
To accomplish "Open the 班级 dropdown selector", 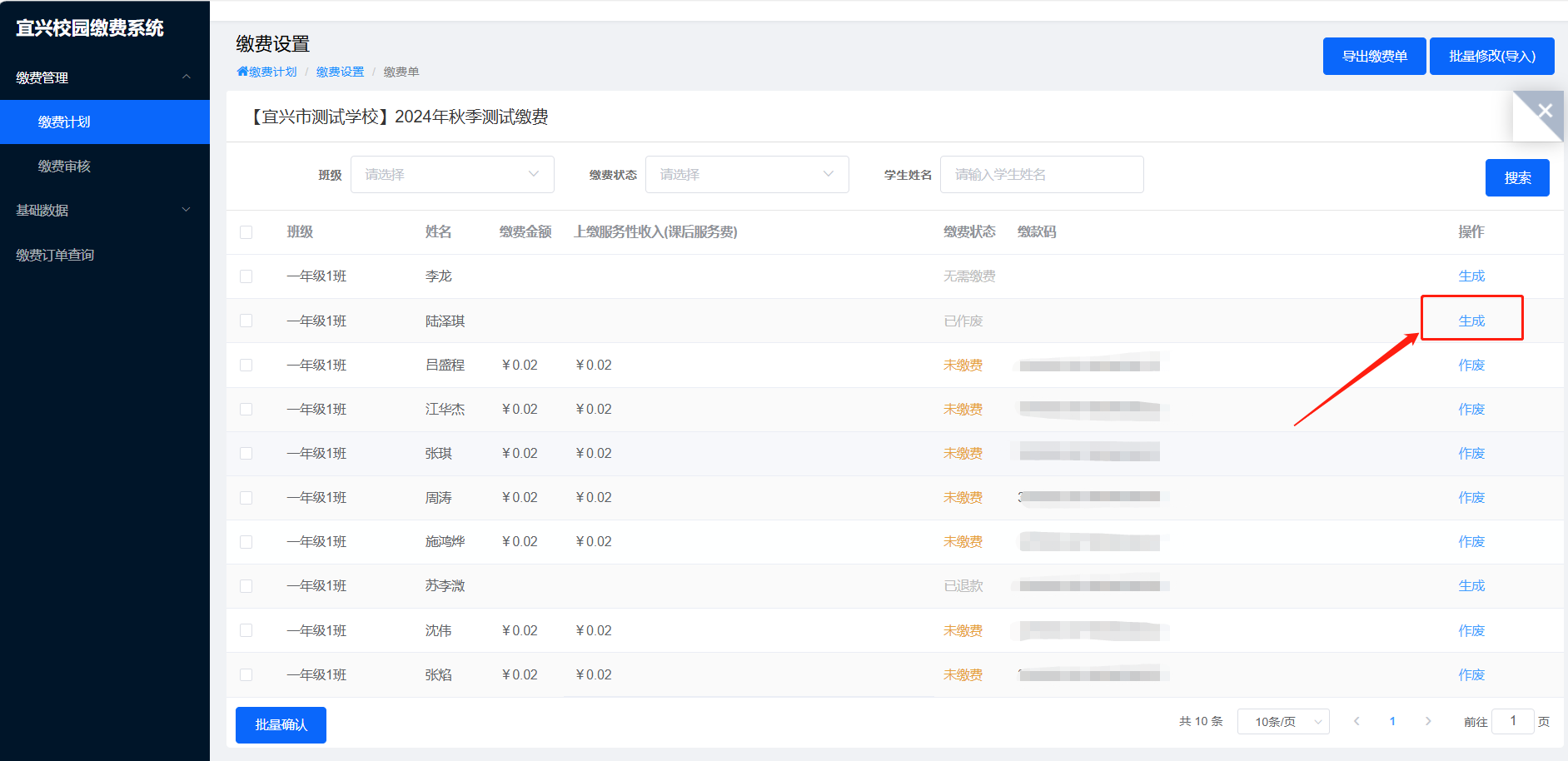I will [452, 175].
